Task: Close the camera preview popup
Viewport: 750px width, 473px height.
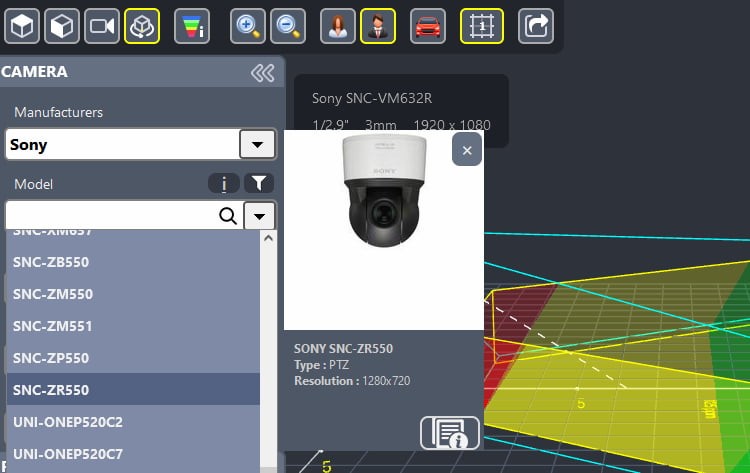Action: coord(467,150)
